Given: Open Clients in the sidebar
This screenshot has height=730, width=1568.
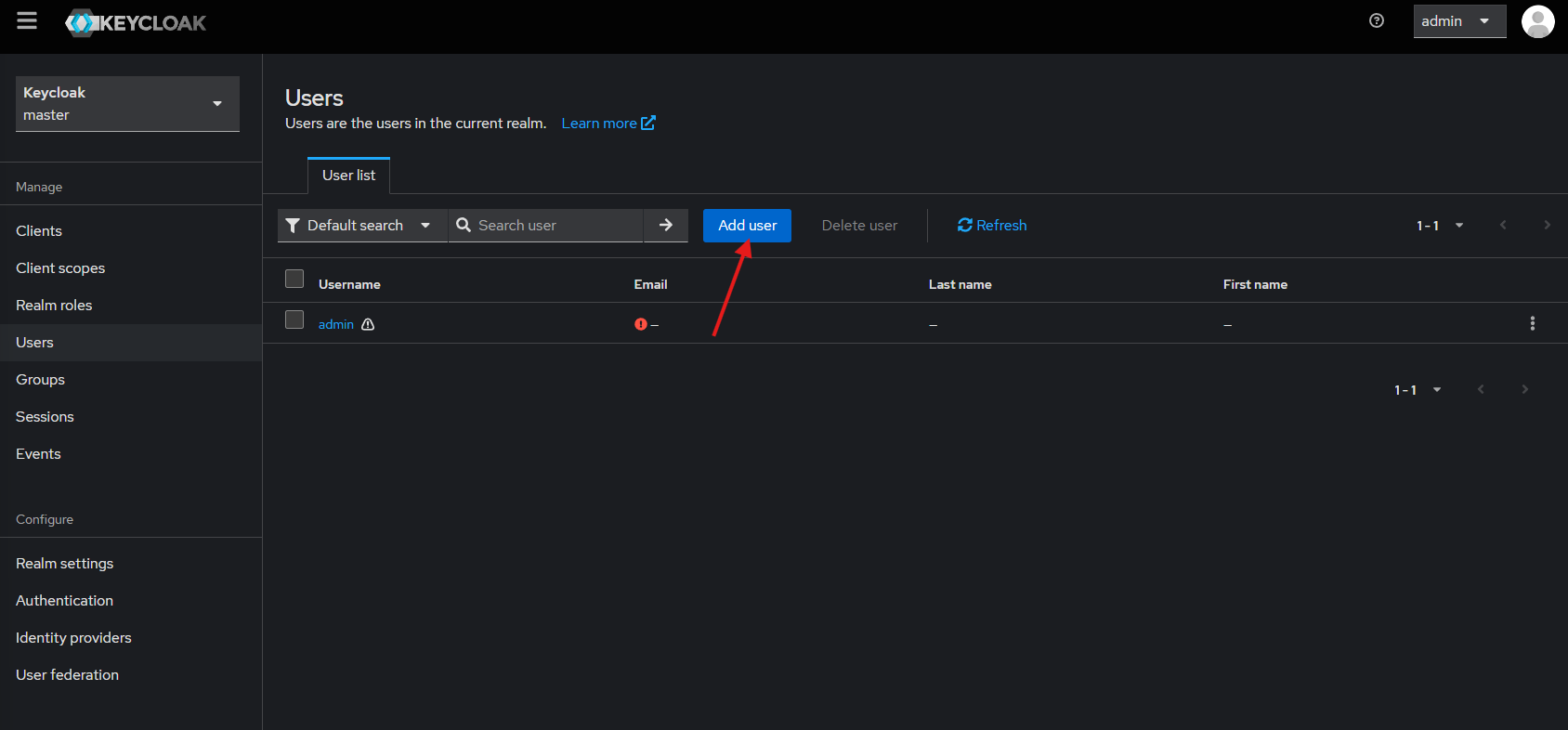Looking at the screenshot, I should (131, 230).
